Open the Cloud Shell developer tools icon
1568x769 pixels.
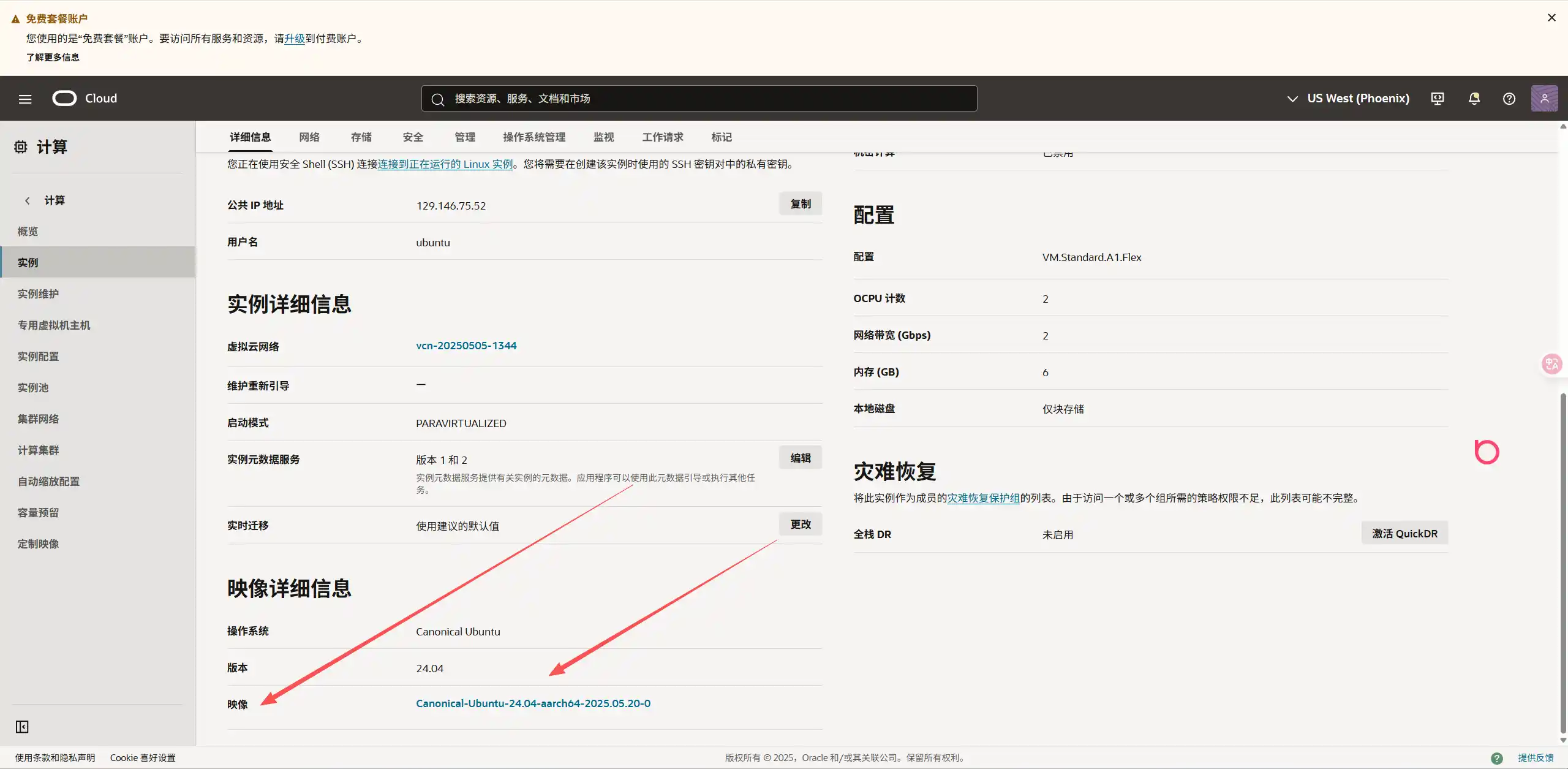click(1438, 99)
